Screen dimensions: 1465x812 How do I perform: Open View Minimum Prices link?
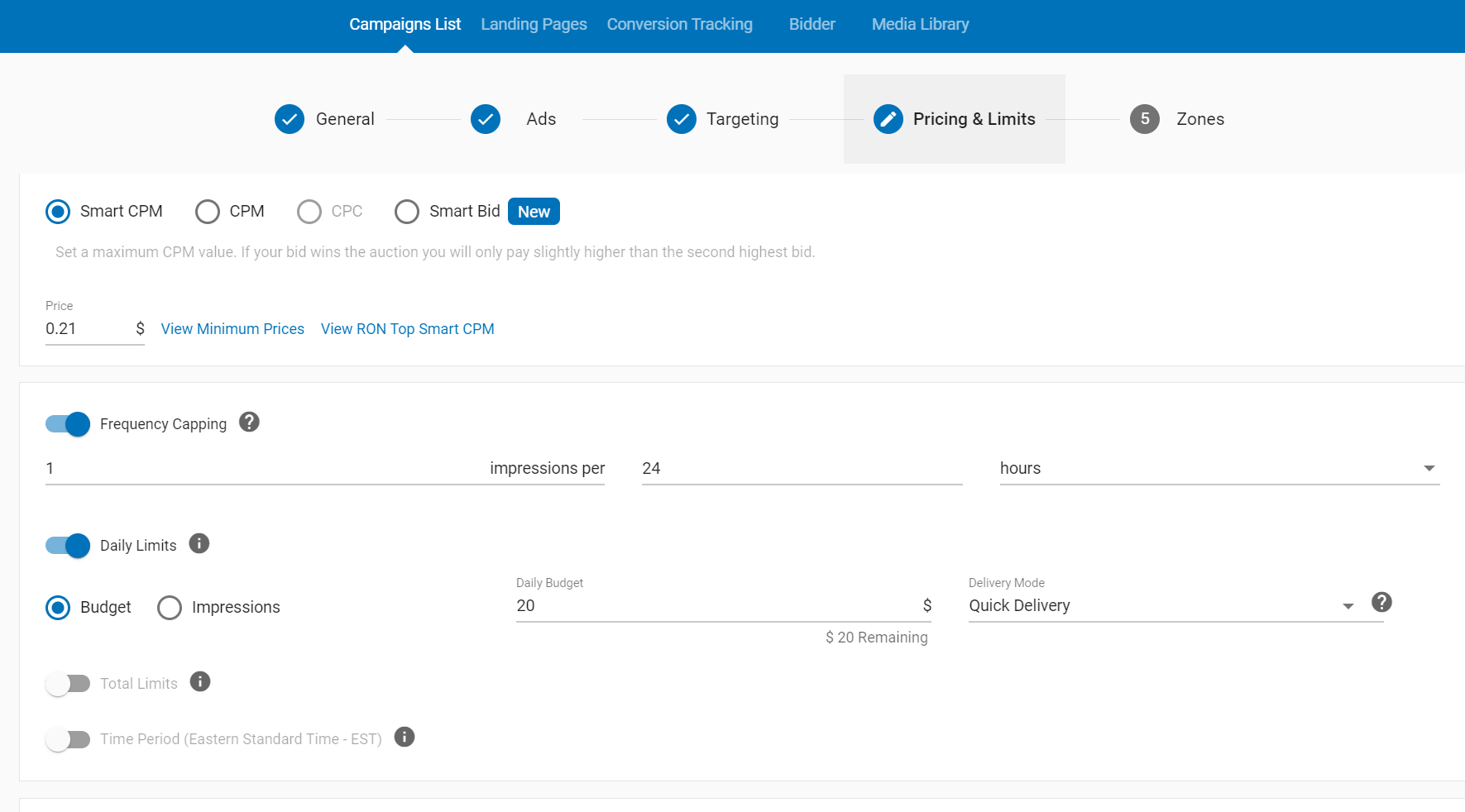tap(232, 329)
